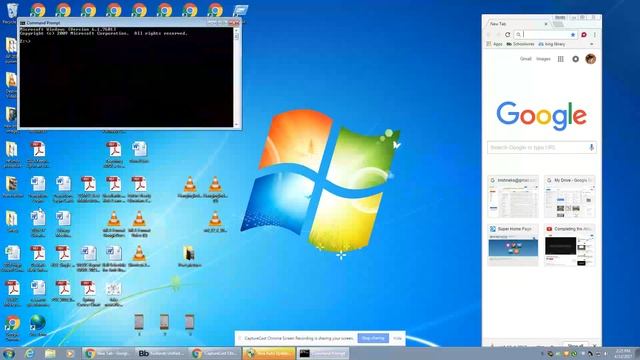Open the Gmail inbox most-visited thumbnail
The width and height of the screenshot is (640, 360).
513,196
